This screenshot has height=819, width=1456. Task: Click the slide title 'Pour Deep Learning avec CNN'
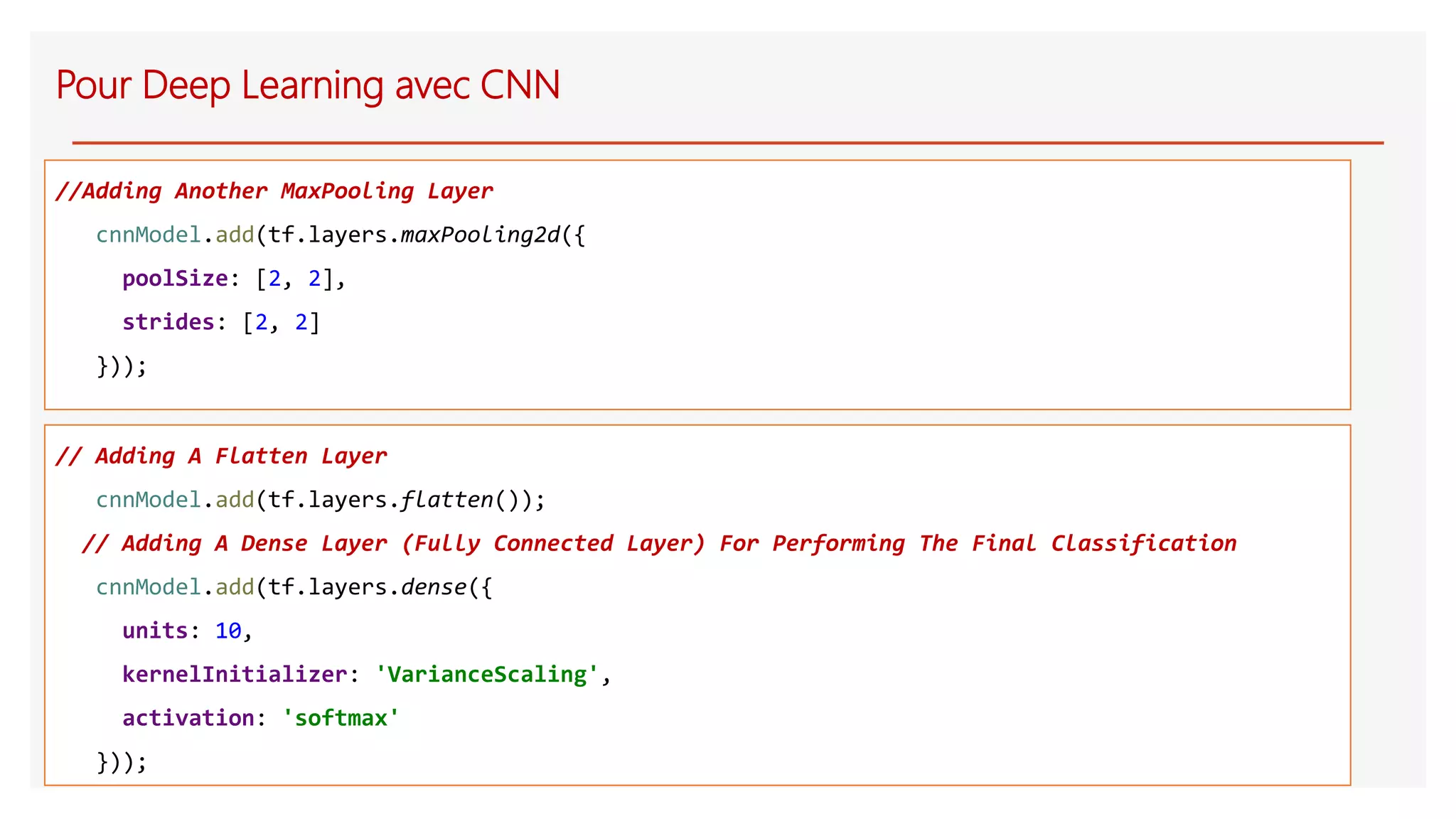(x=308, y=86)
